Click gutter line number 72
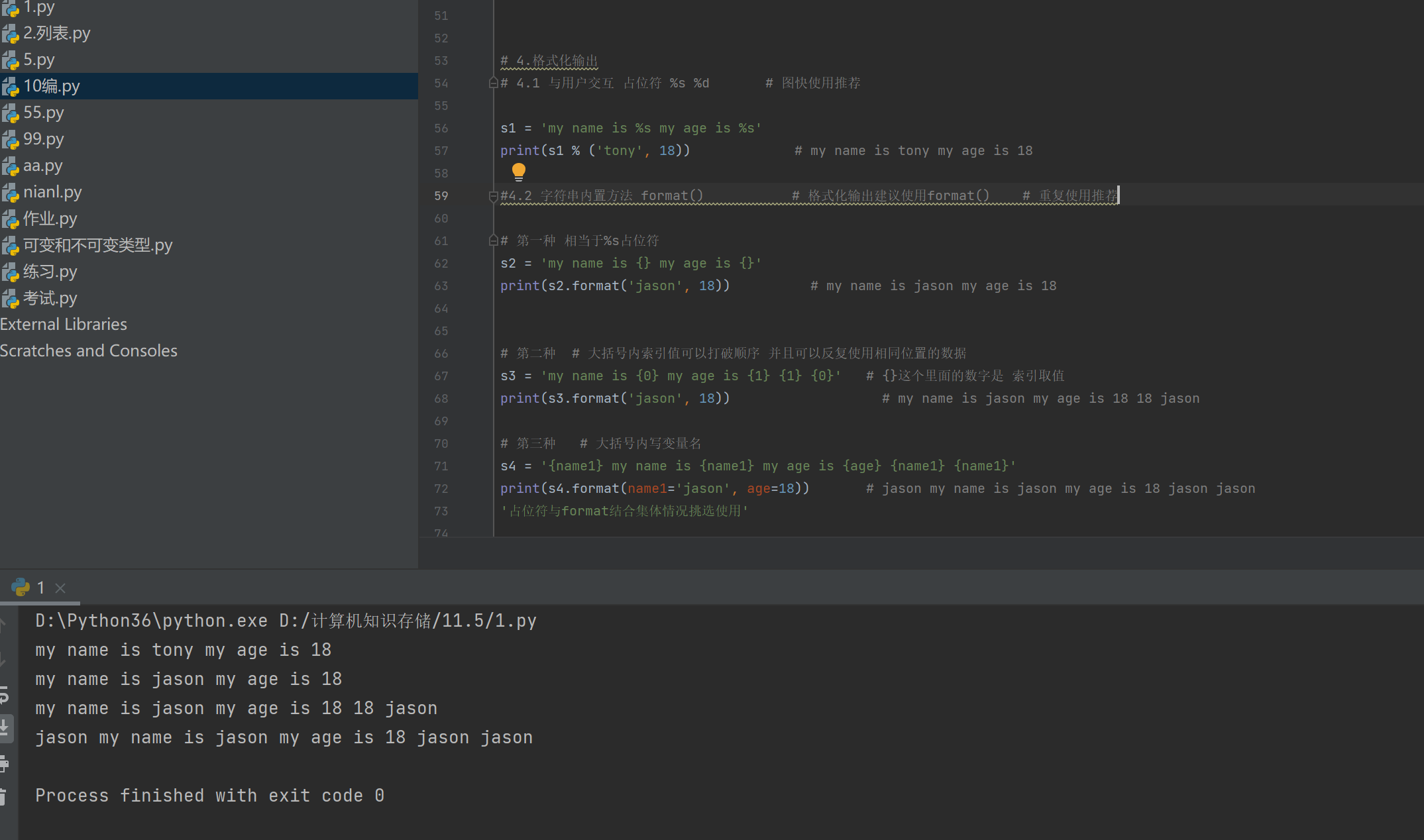Screen dimensions: 1424x840 coord(441,489)
